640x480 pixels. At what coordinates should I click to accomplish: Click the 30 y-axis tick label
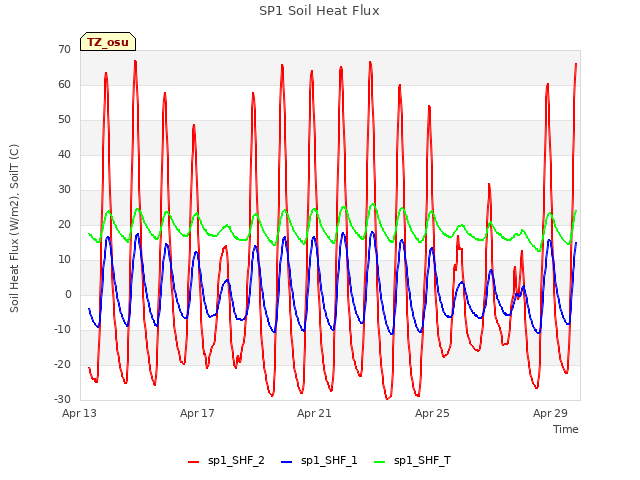(64, 190)
